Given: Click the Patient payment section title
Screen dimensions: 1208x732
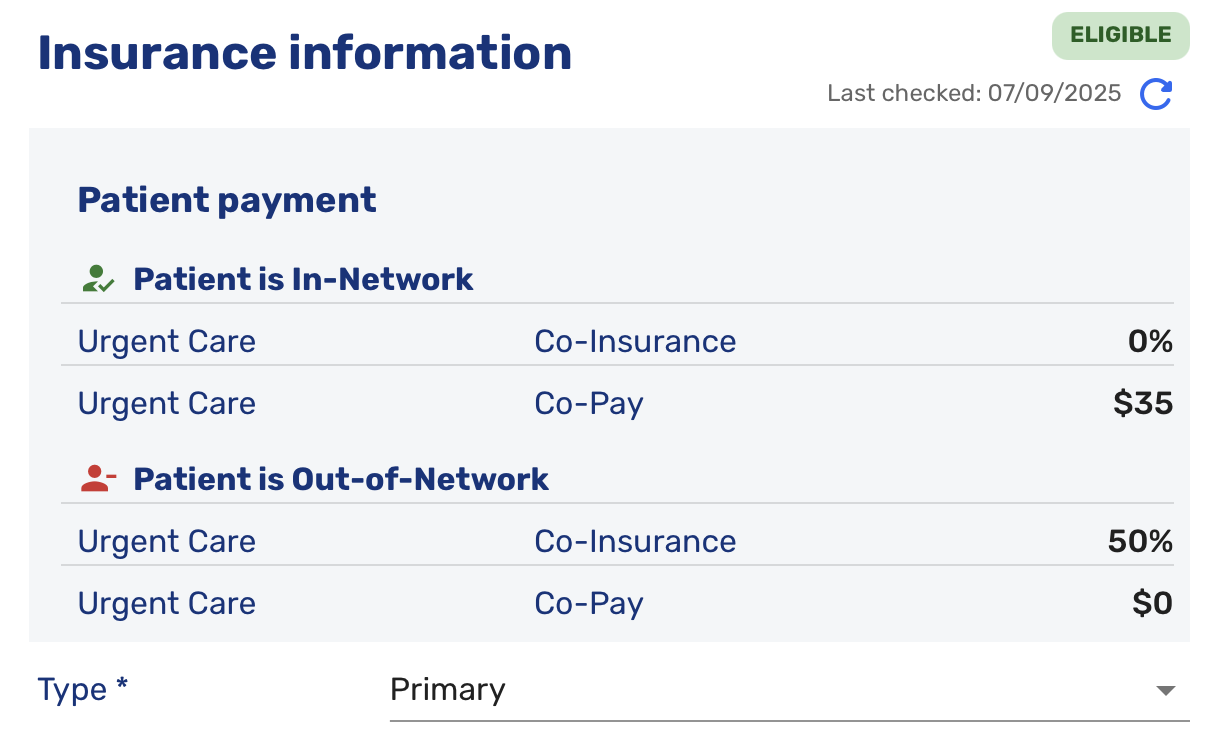Looking at the screenshot, I should (x=227, y=200).
